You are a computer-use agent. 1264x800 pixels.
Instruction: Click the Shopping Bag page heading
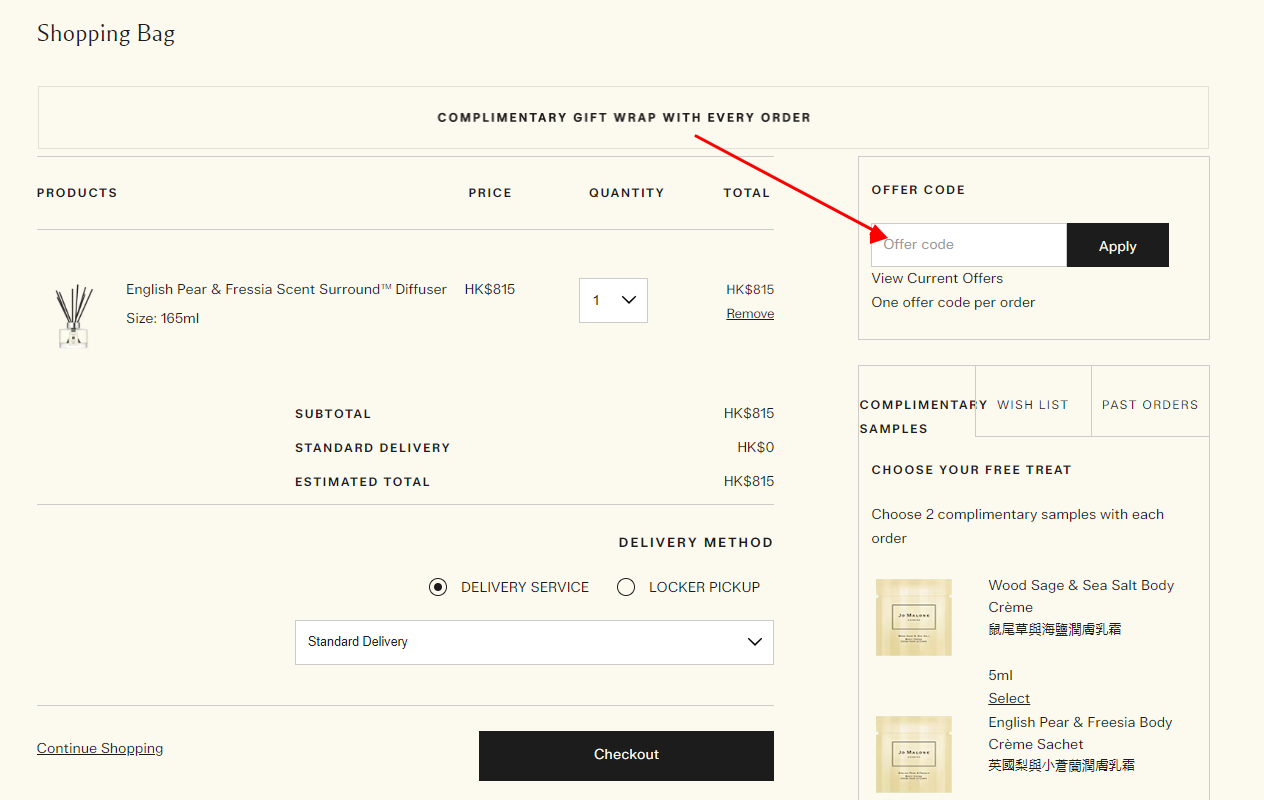point(106,33)
